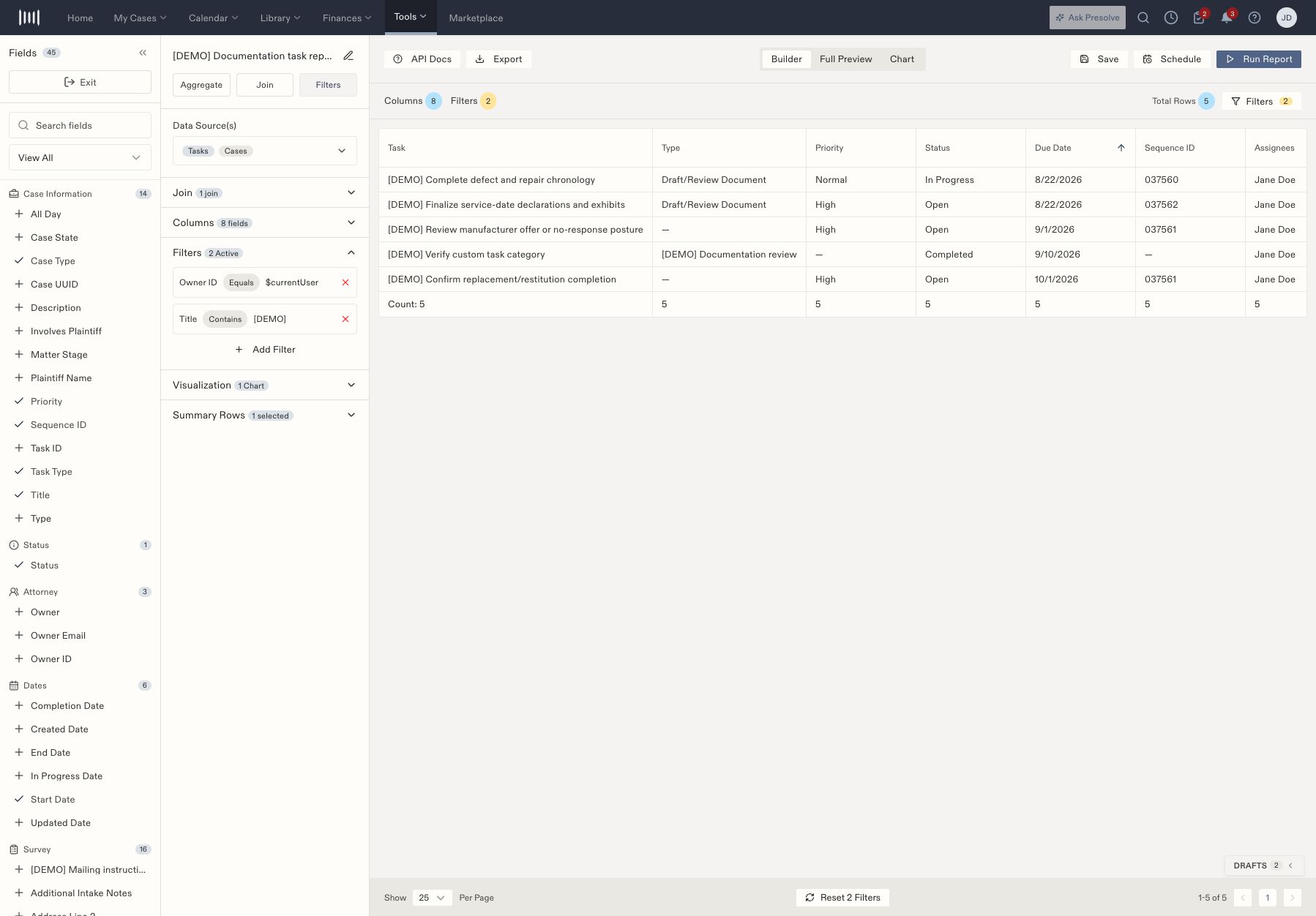This screenshot has width=1316, height=916.
Task: Open the Data Source(s) dropdown
Action: pos(265,151)
